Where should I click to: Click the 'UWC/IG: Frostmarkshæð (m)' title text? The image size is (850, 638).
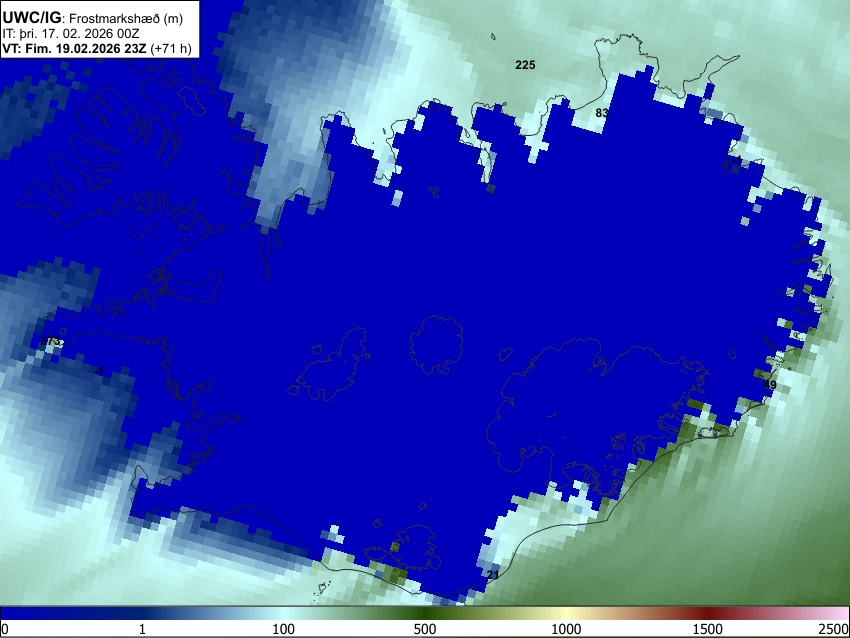pos(93,18)
